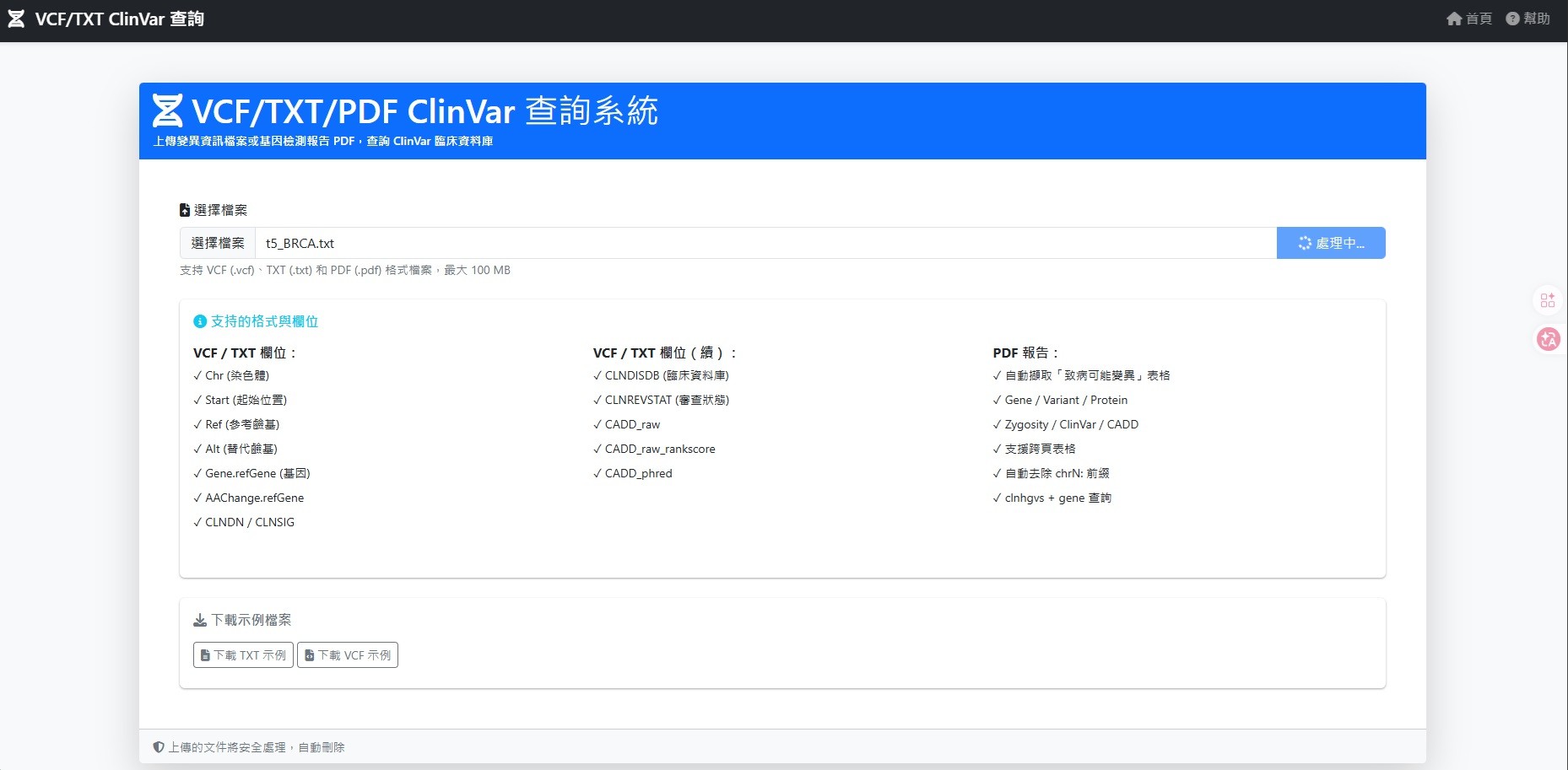
Task: Select the text 'Zygosity / ClinVar / CADD'
Action: tap(1072, 424)
